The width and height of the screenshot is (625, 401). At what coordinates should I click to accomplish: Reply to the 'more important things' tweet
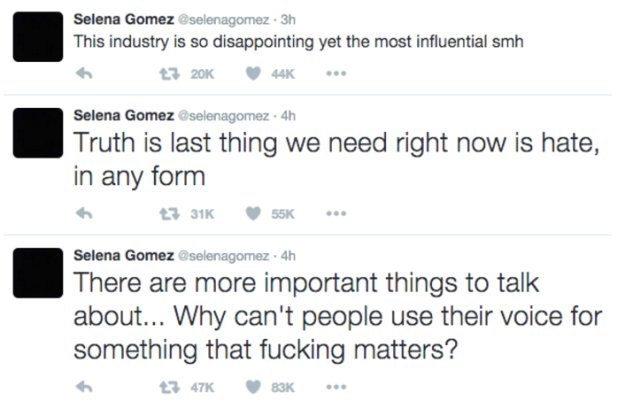(85, 385)
